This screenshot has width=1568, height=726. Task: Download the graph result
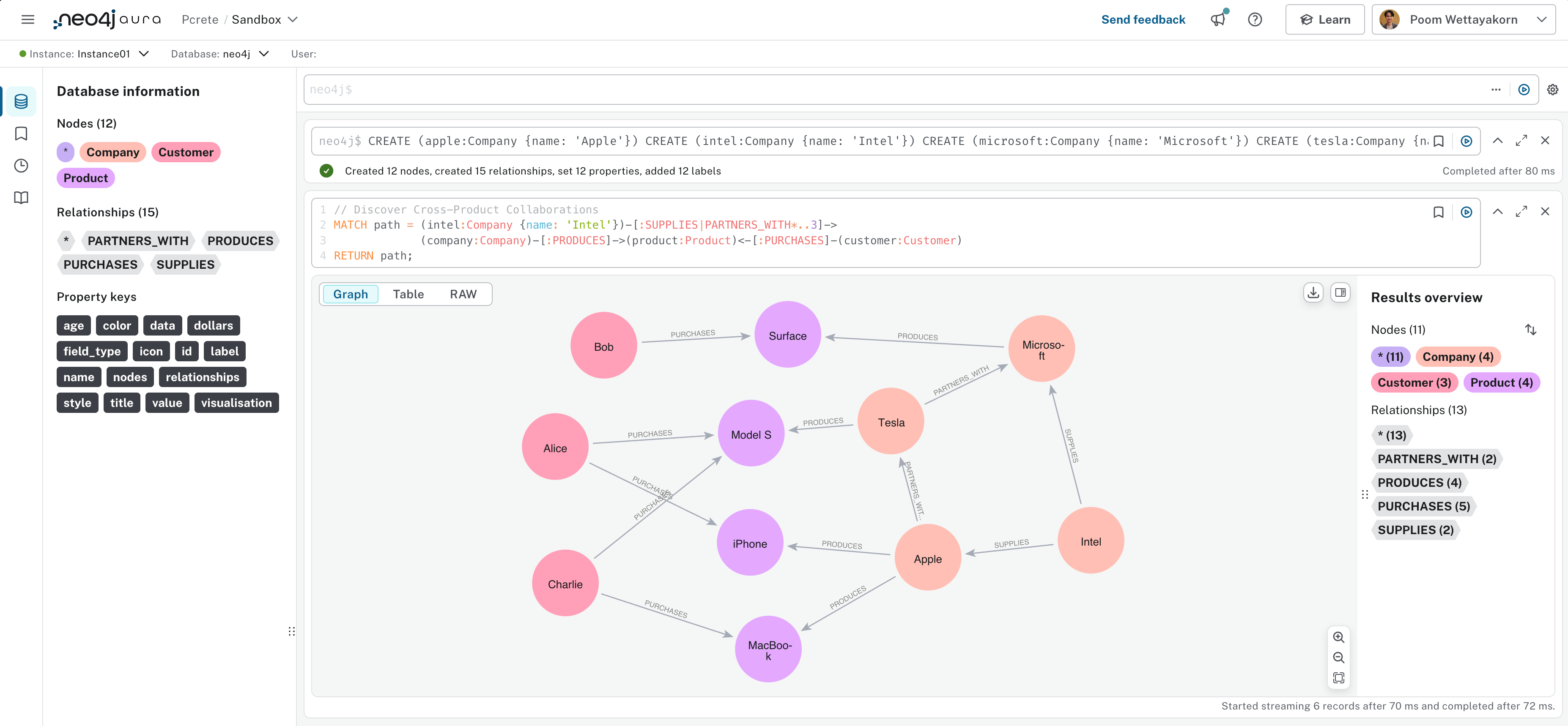[x=1313, y=292]
